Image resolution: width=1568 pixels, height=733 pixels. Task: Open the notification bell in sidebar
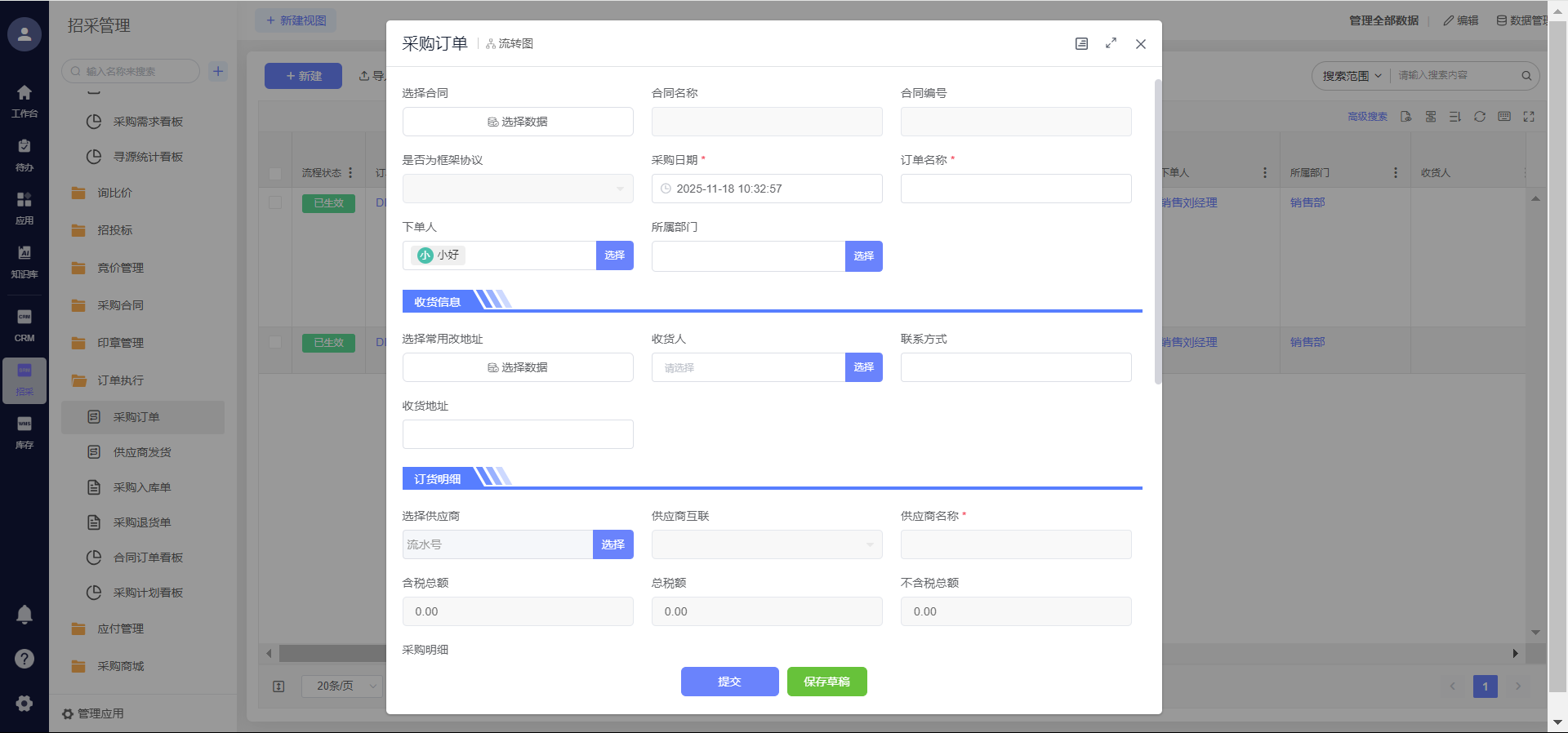pyautogui.click(x=24, y=615)
